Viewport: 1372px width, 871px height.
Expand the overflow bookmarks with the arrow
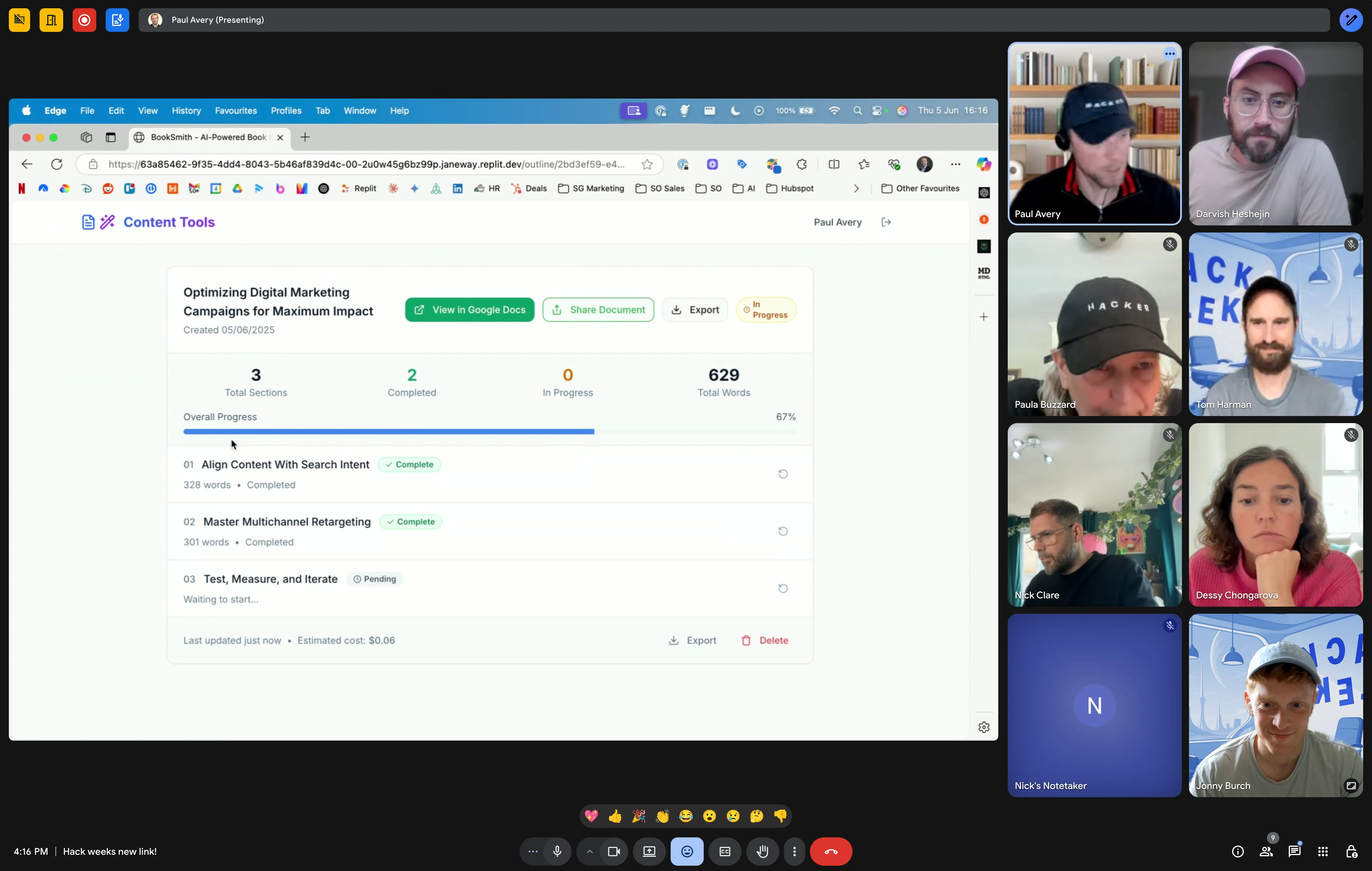point(856,188)
